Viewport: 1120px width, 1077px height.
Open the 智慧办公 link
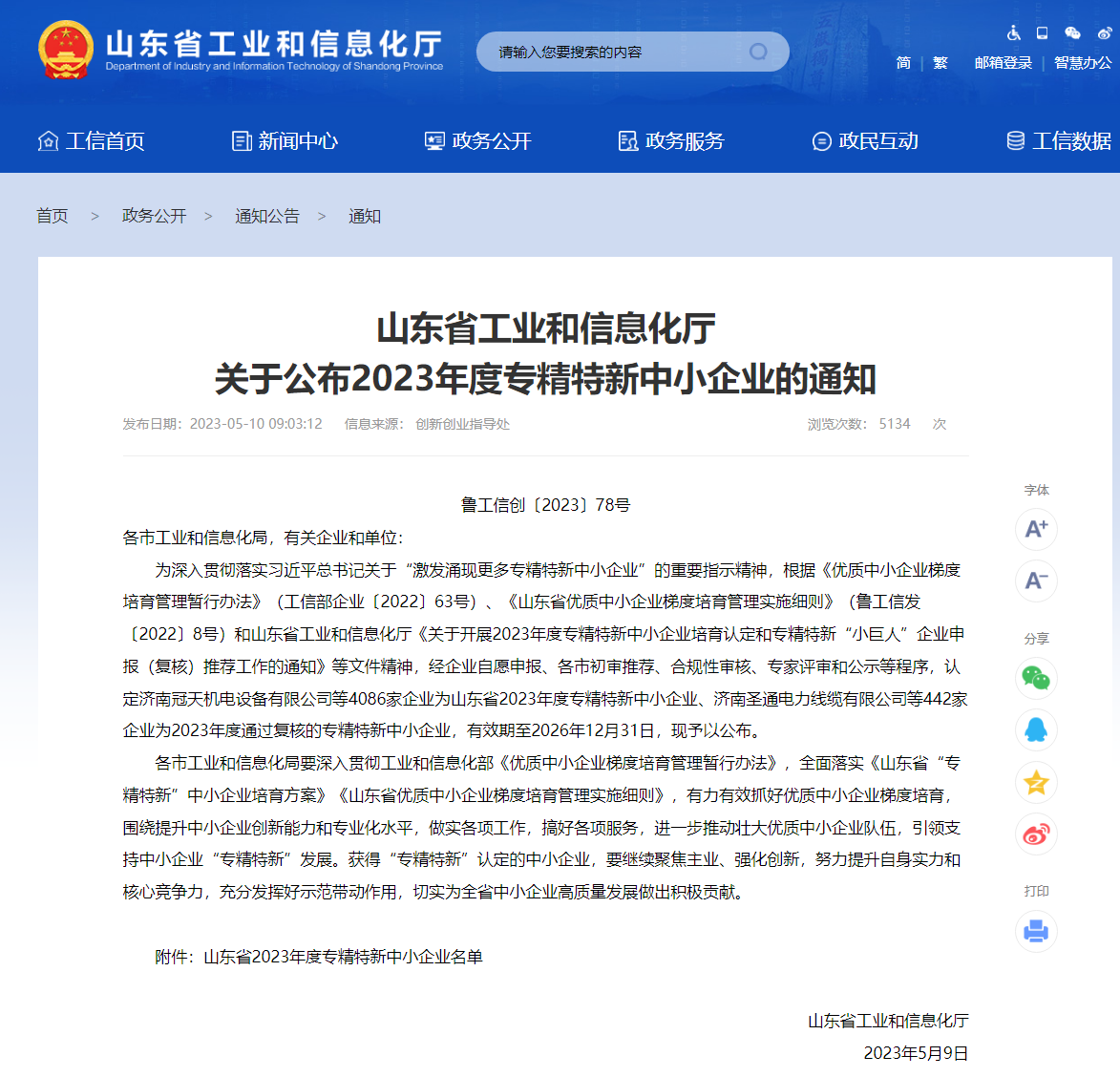[1083, 63]
